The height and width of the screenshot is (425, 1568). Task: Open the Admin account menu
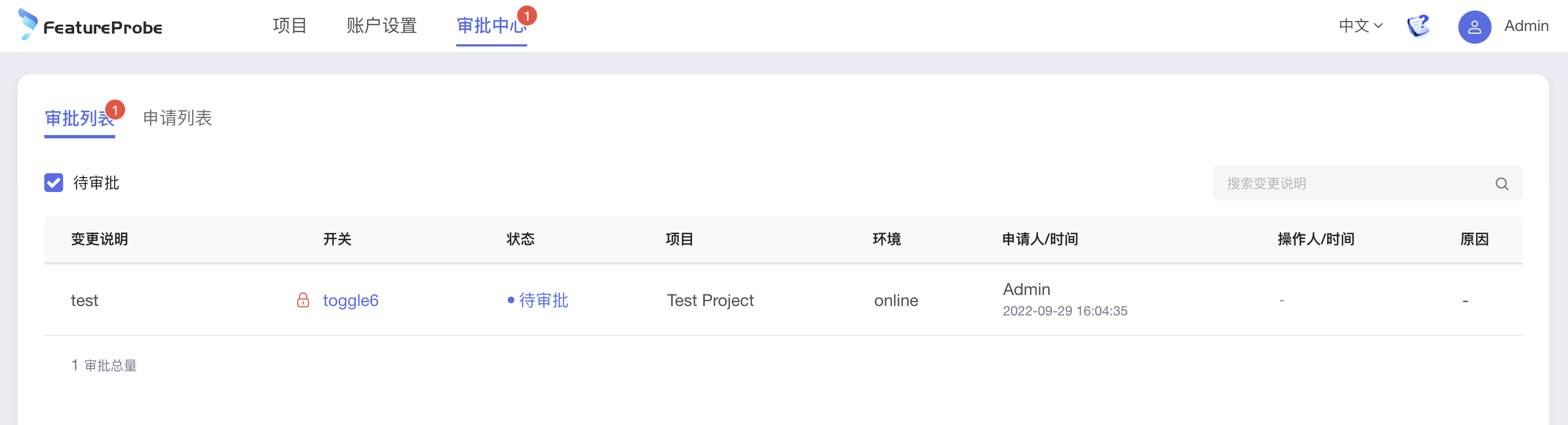click(x=1525, y=26)
